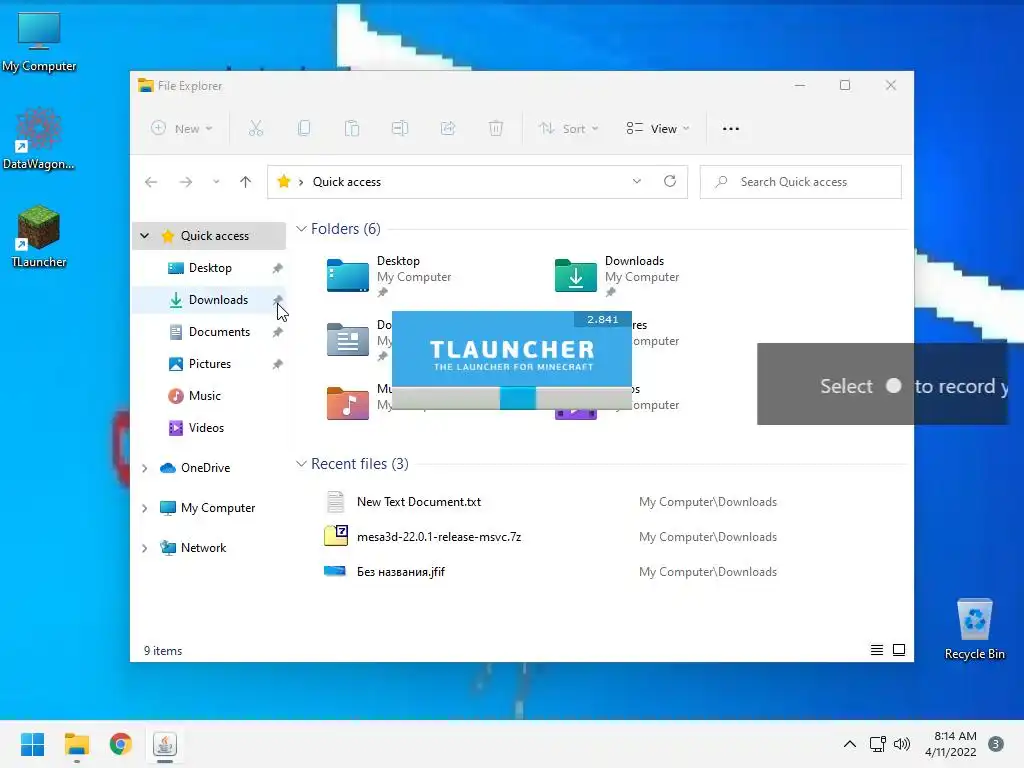The height and width of the screenshot is (768, 1024).
Task: Open the Sort dropdown menu
Action: [568, 129]
